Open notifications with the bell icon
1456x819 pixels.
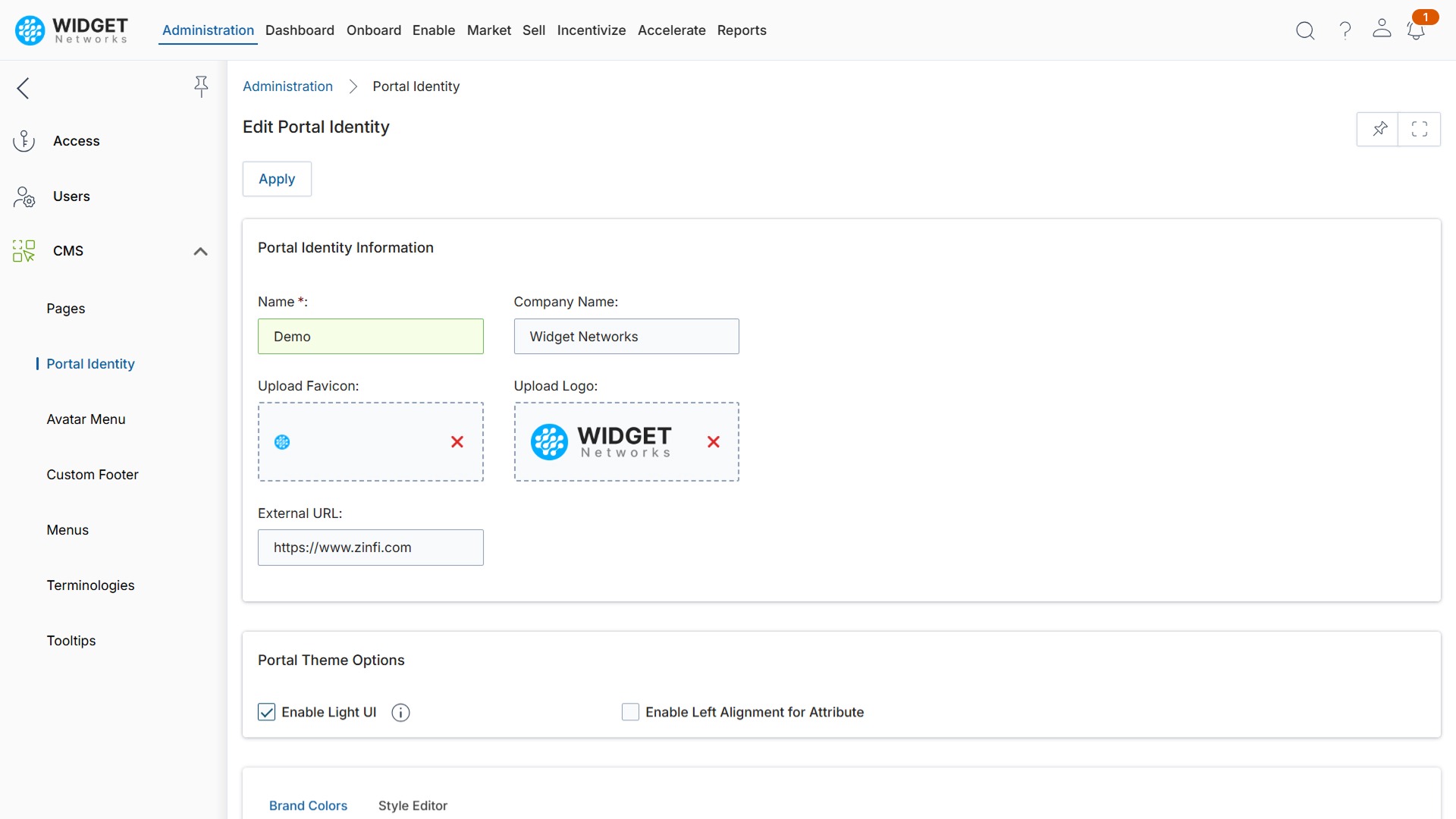pos(1417,32)
